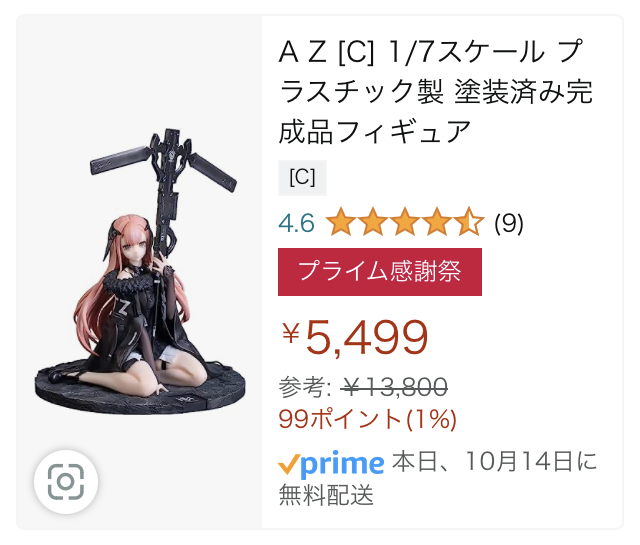The height and width of the screenshot is (545, 640).
Task: Click the struck-through ￥13,800 reference price
Action: click(x=394, y=387)
